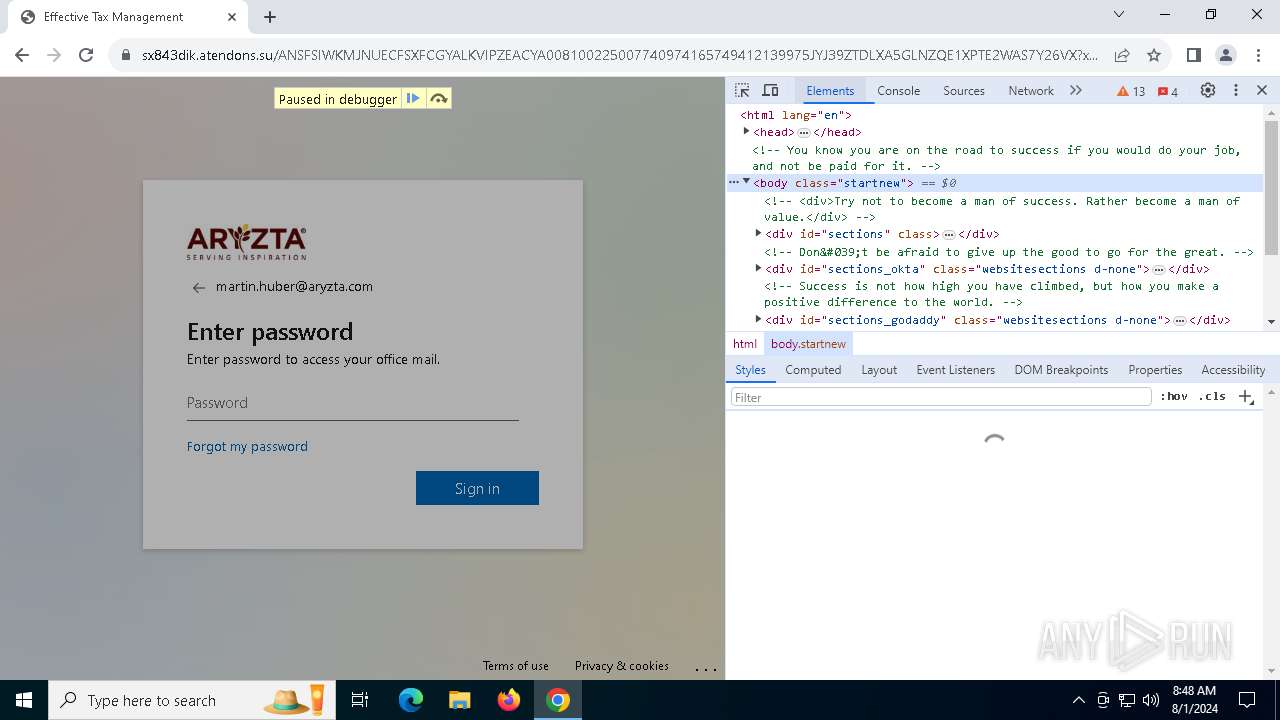Viewport: 1280px width, 720px height.
Task: Show hidden system tray icons
Action: 1078,700
